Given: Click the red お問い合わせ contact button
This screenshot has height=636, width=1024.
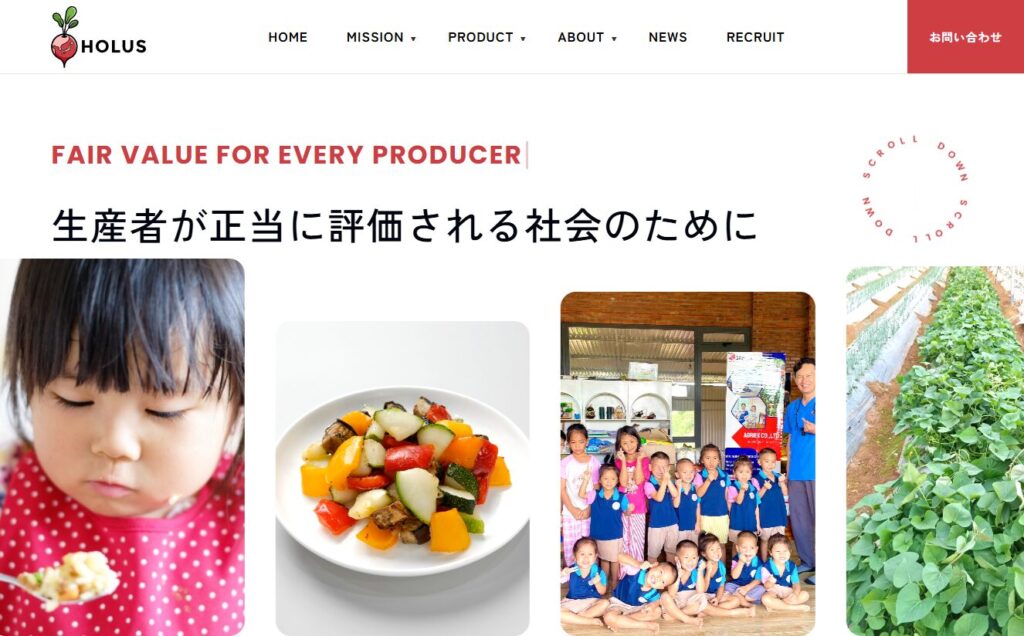Looking at the screenshot, I should pos(965,37).
